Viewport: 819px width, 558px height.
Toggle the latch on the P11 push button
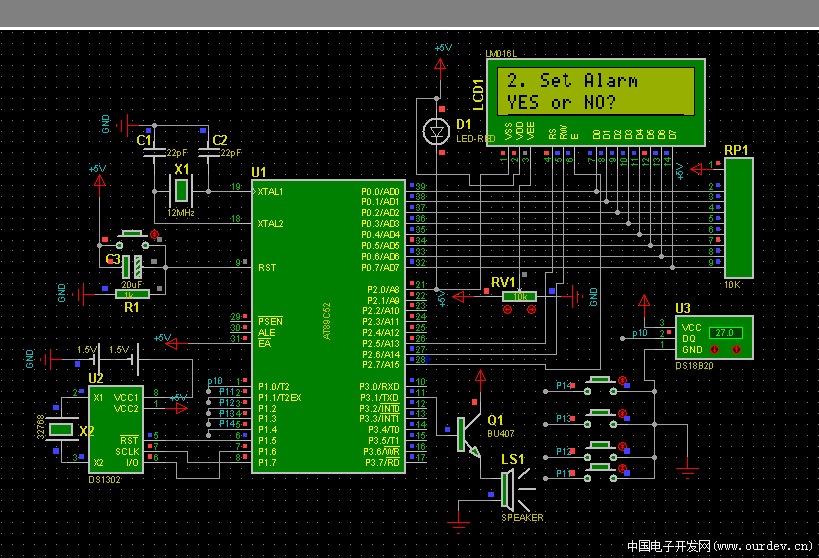tap(622, 468)
